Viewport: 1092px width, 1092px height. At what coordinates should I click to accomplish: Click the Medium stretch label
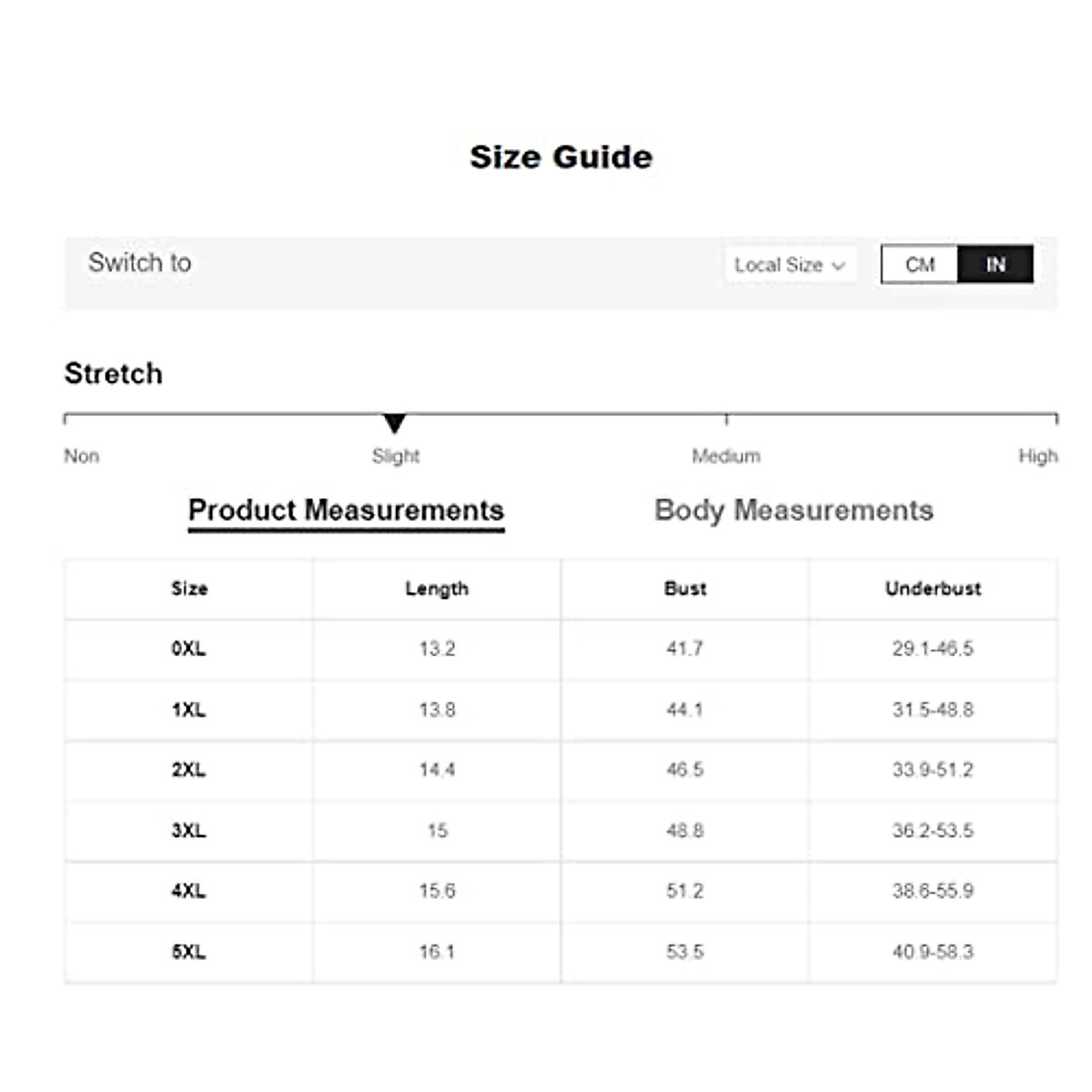click(725, 456)
